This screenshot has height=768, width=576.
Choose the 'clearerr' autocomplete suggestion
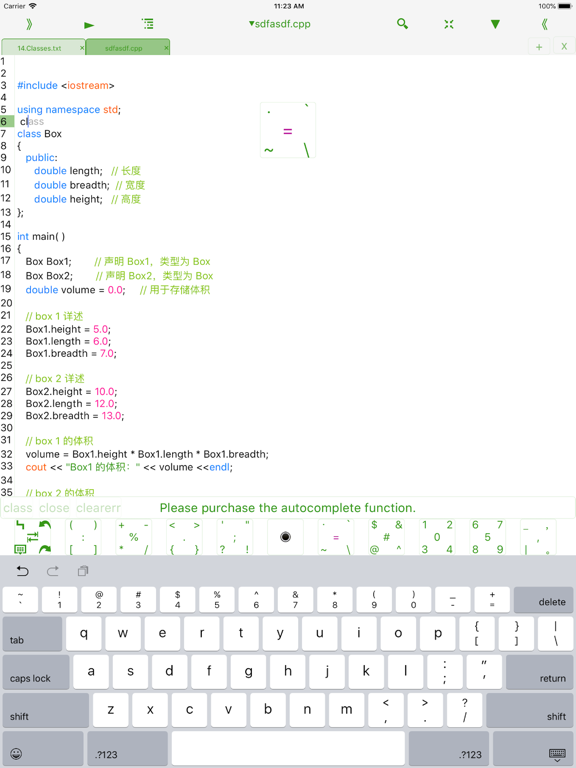pyautogui.click(x=98, y=508)
